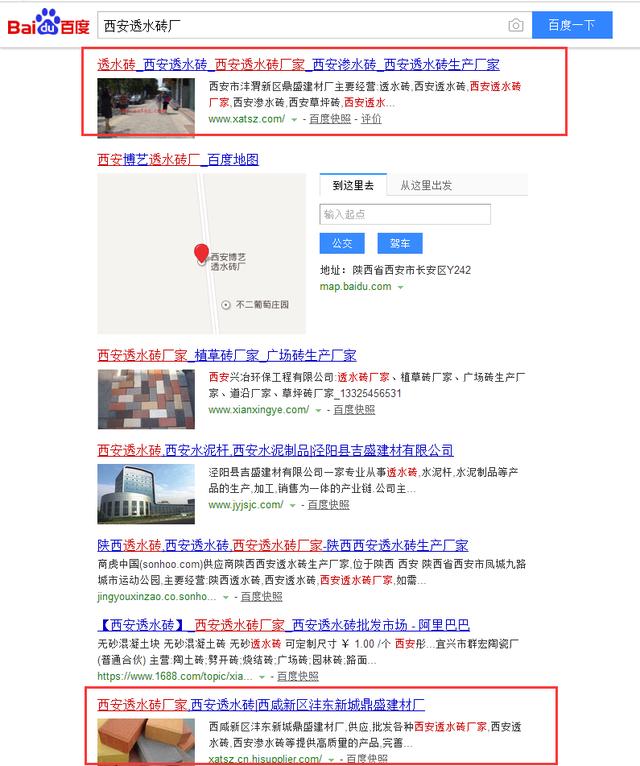Open the map.baidu.com link
This screenshot has width=640, height=766.
point(355,287)
